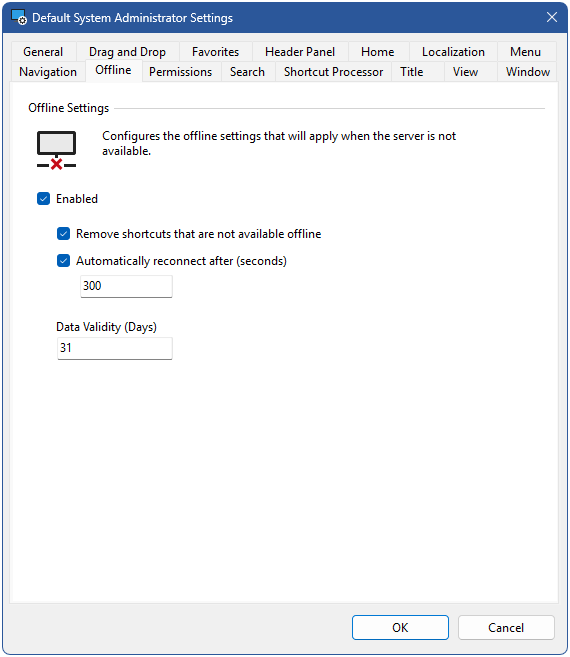Uncheck the Enabled checkbox

click(44, 199)
